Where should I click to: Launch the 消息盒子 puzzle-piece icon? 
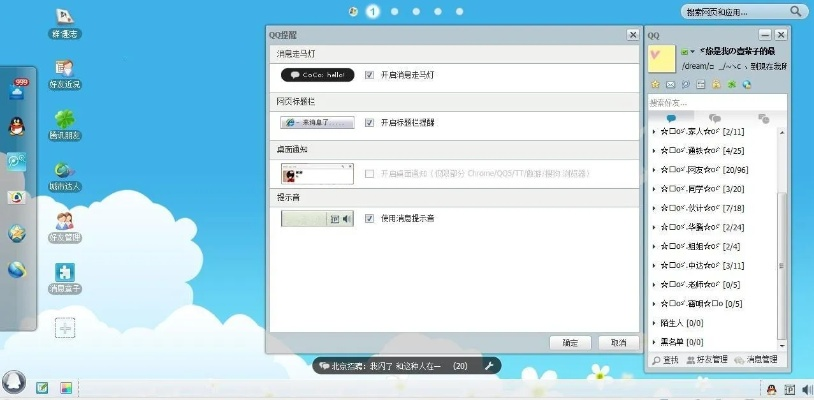65,272
